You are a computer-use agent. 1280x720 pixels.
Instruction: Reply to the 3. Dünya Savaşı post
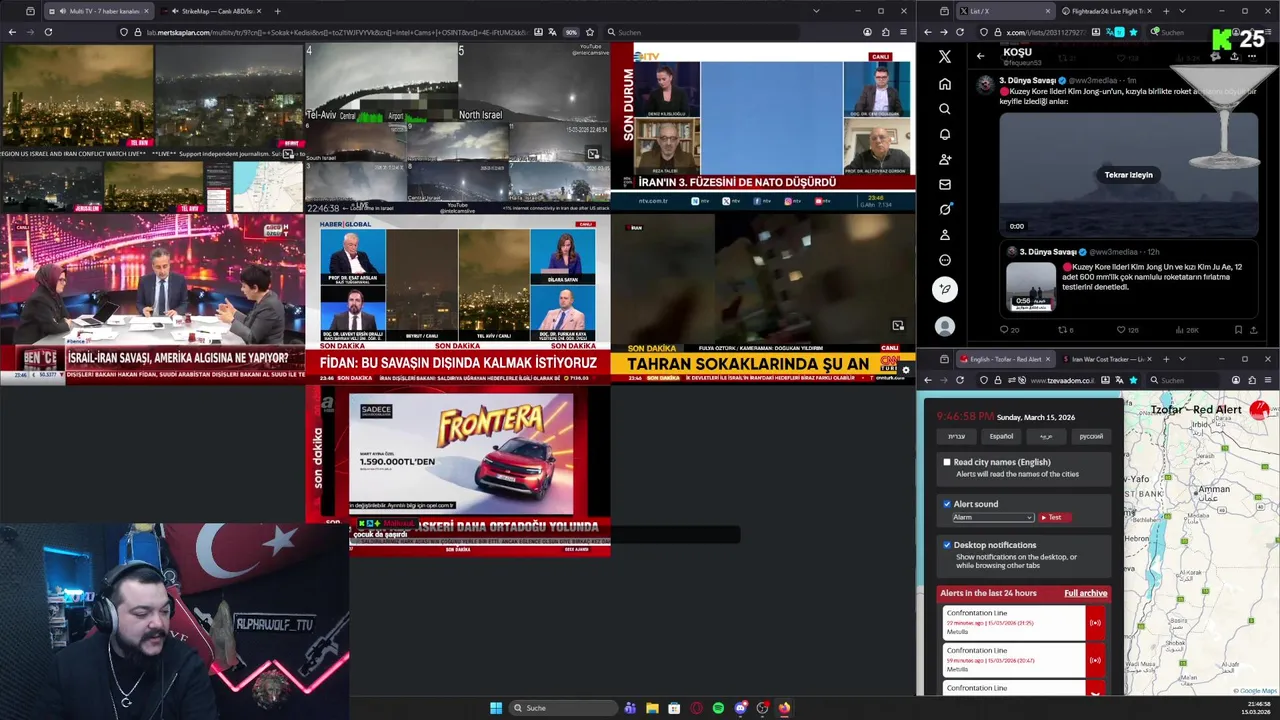click(x=1005, y=329)
